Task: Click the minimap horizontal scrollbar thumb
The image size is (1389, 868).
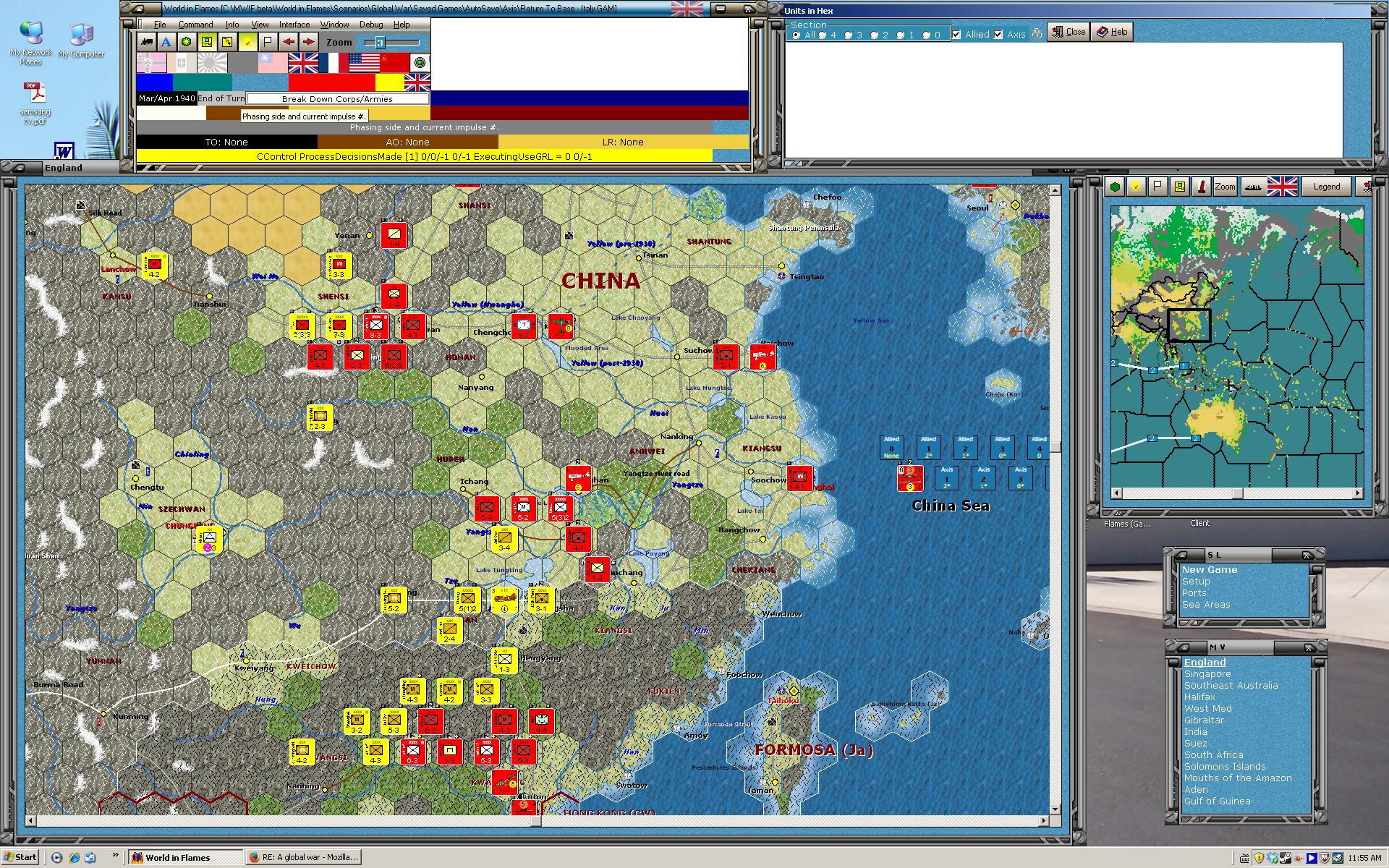Action: coord(1238,493)
